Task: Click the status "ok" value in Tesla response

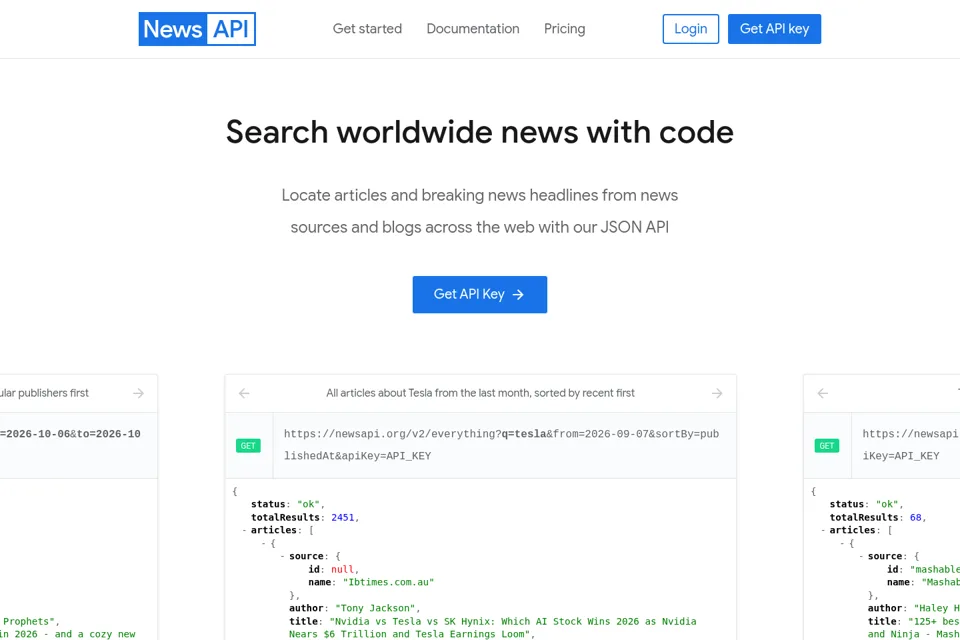Action: coord(309,505)
